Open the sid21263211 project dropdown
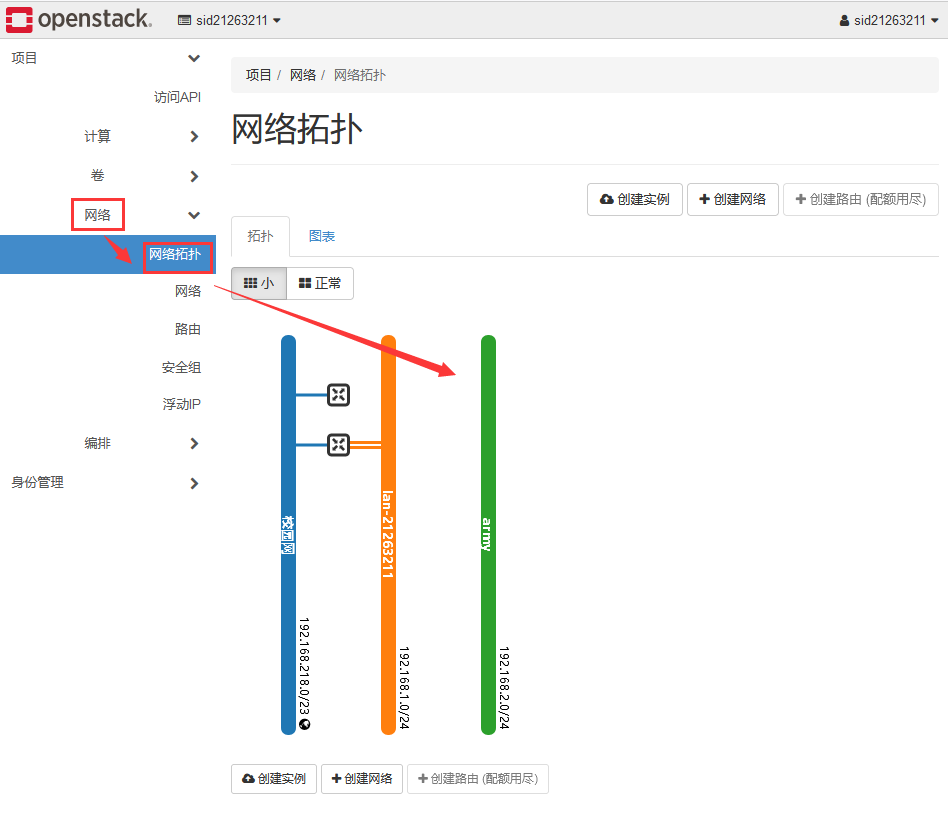Viewport: 948px width, 839px height. tap(229, 21)
